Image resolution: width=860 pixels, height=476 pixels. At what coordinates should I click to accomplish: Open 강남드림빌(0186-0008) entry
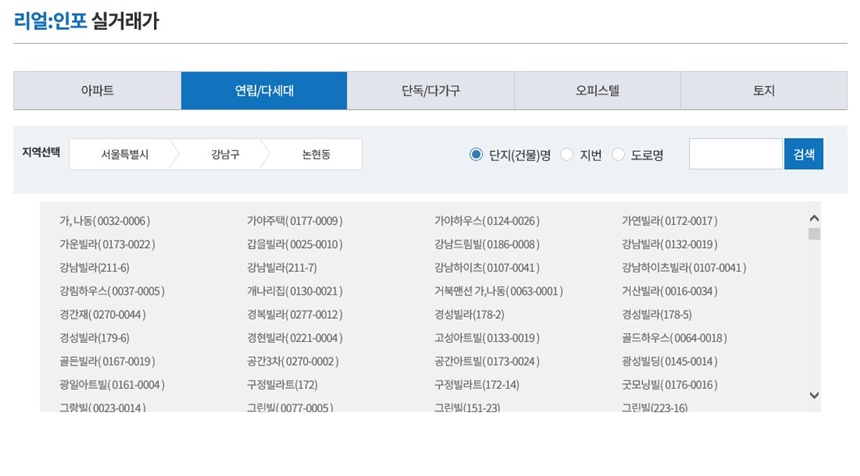click(487, 244)
